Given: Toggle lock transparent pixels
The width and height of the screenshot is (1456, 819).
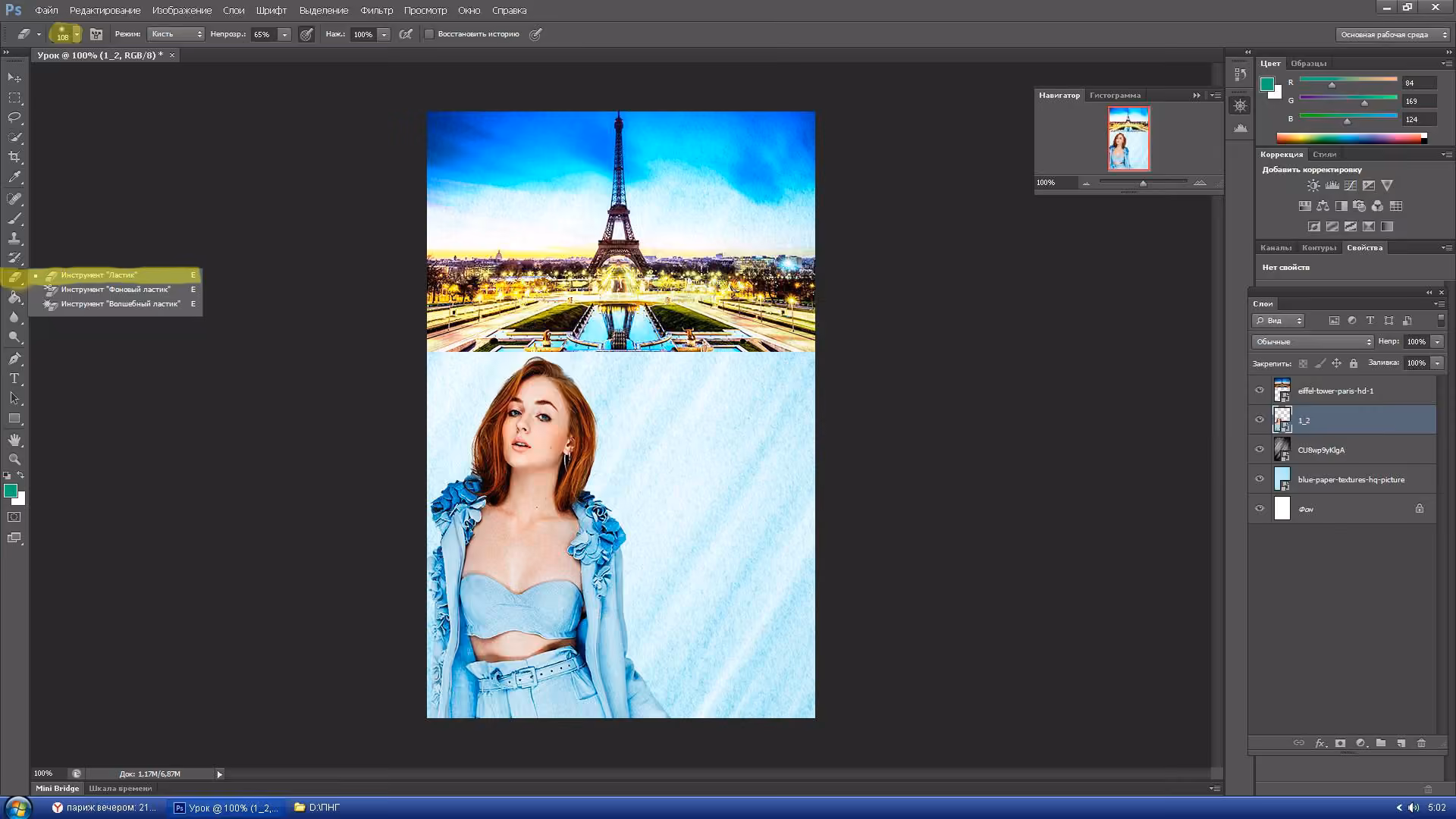Looking at the screenshot, I should click(1303, 363).
